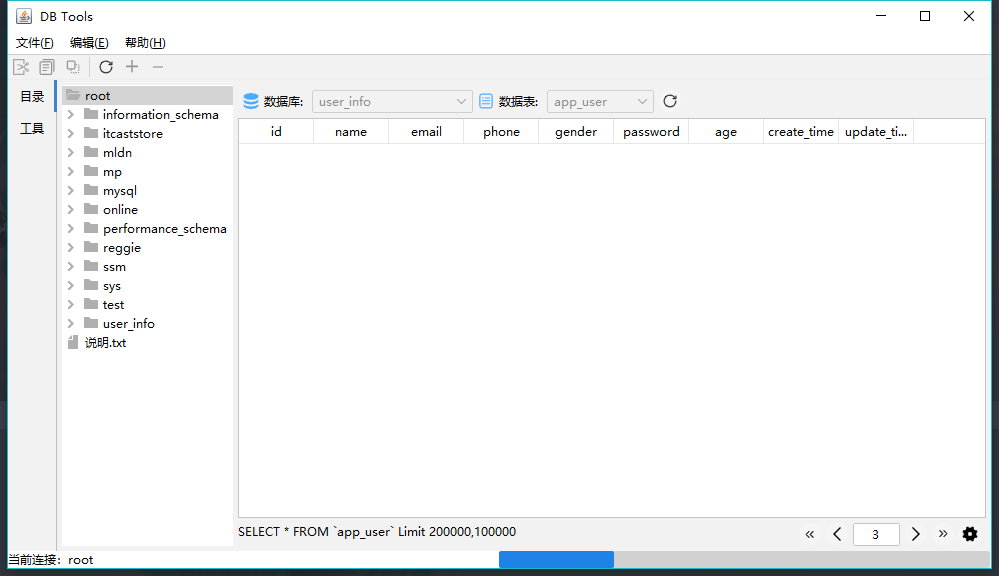Click the toolbar refresh icon
Image resolution: width=999 pixels, height=576 pixels.
pyautogui.click(x=106, y=67)
